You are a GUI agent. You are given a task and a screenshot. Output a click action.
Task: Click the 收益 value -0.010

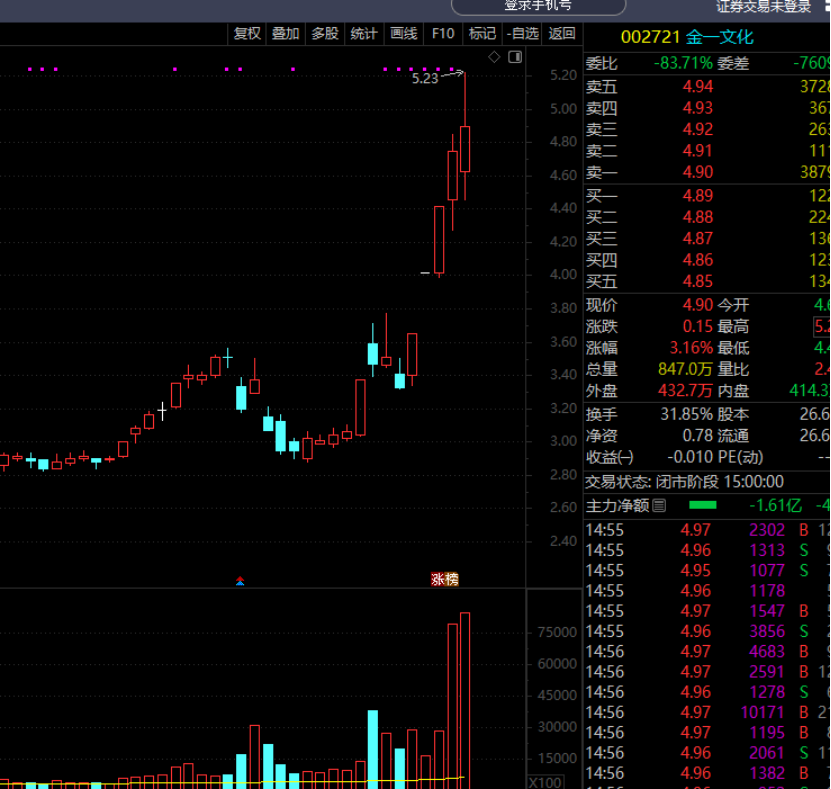(x=690, y=457)
